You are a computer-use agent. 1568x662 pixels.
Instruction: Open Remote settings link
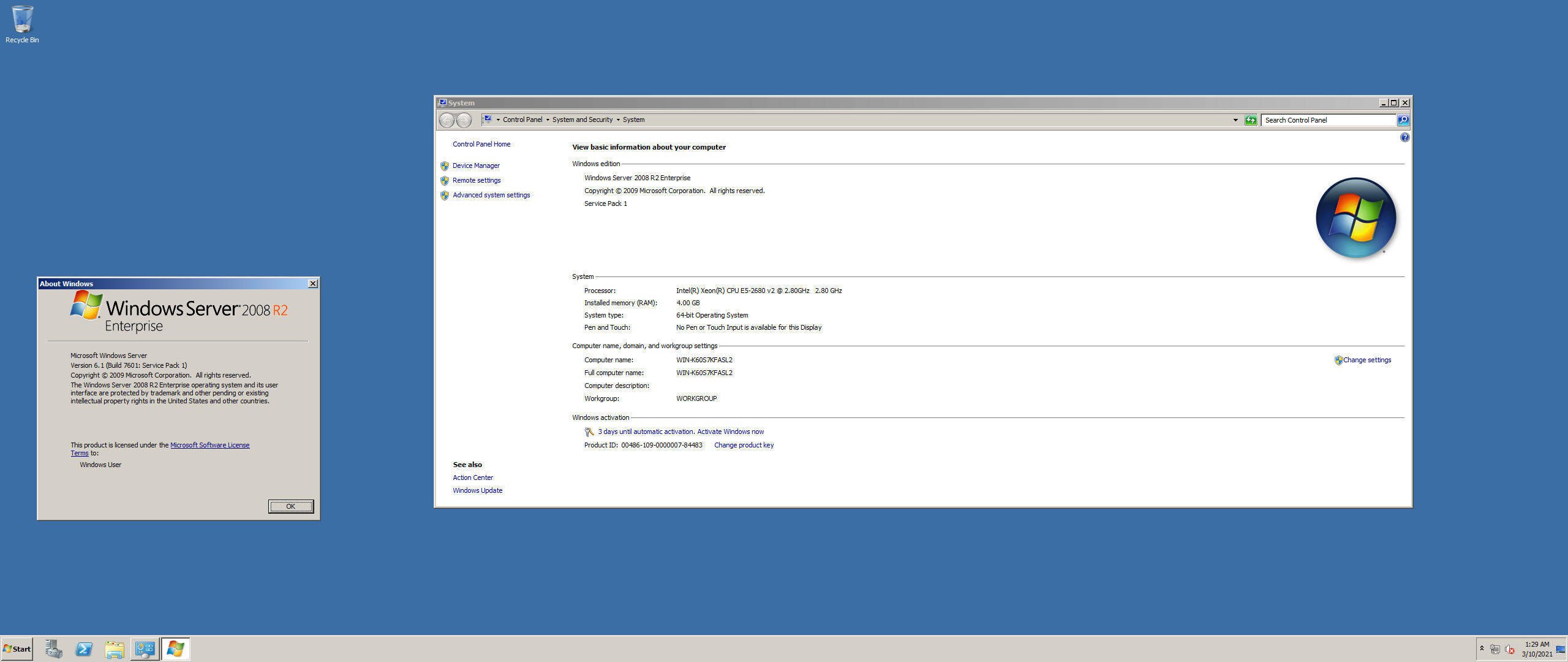click(477, 181)
